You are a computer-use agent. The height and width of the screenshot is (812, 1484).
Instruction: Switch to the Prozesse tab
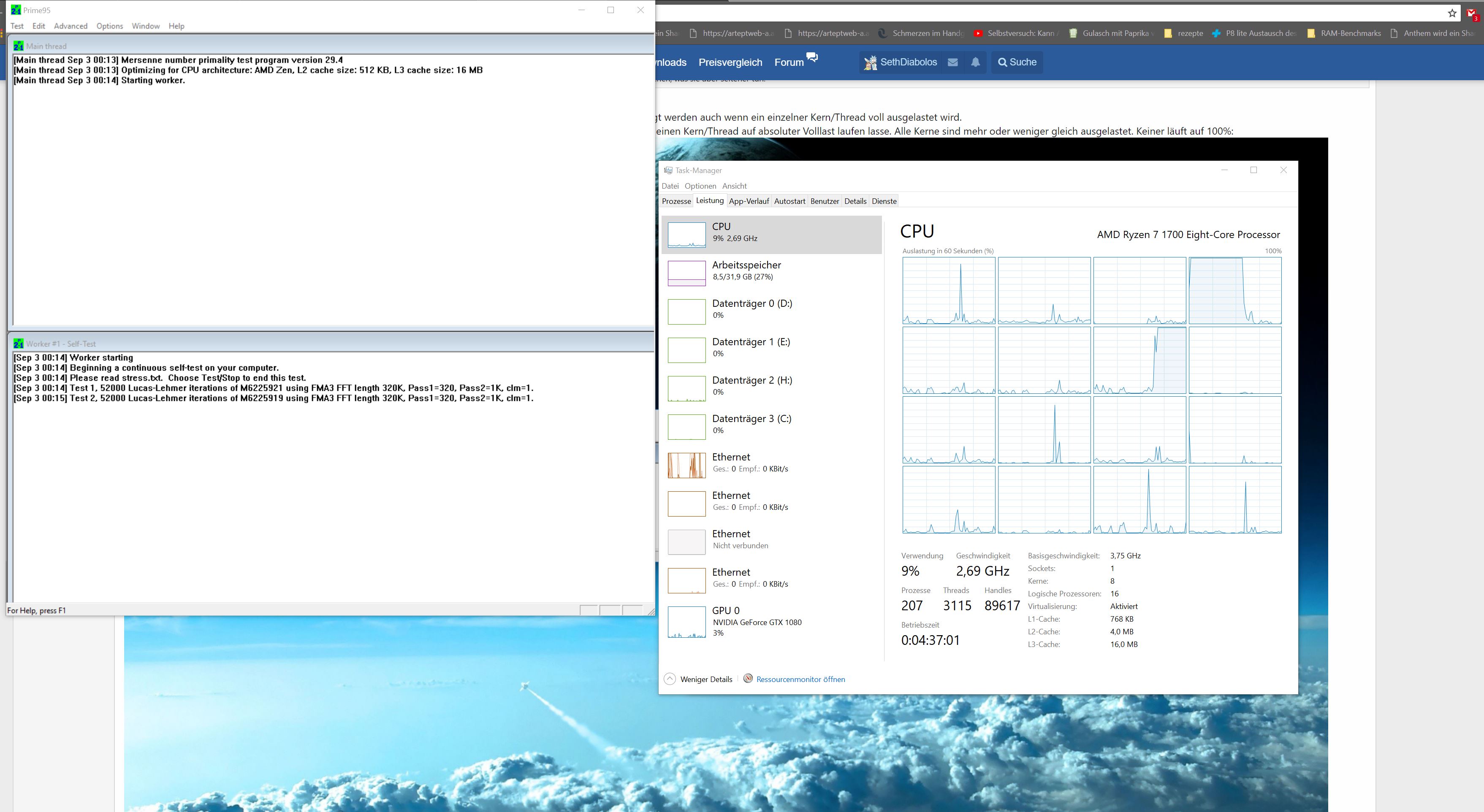(x=676, y=201)
